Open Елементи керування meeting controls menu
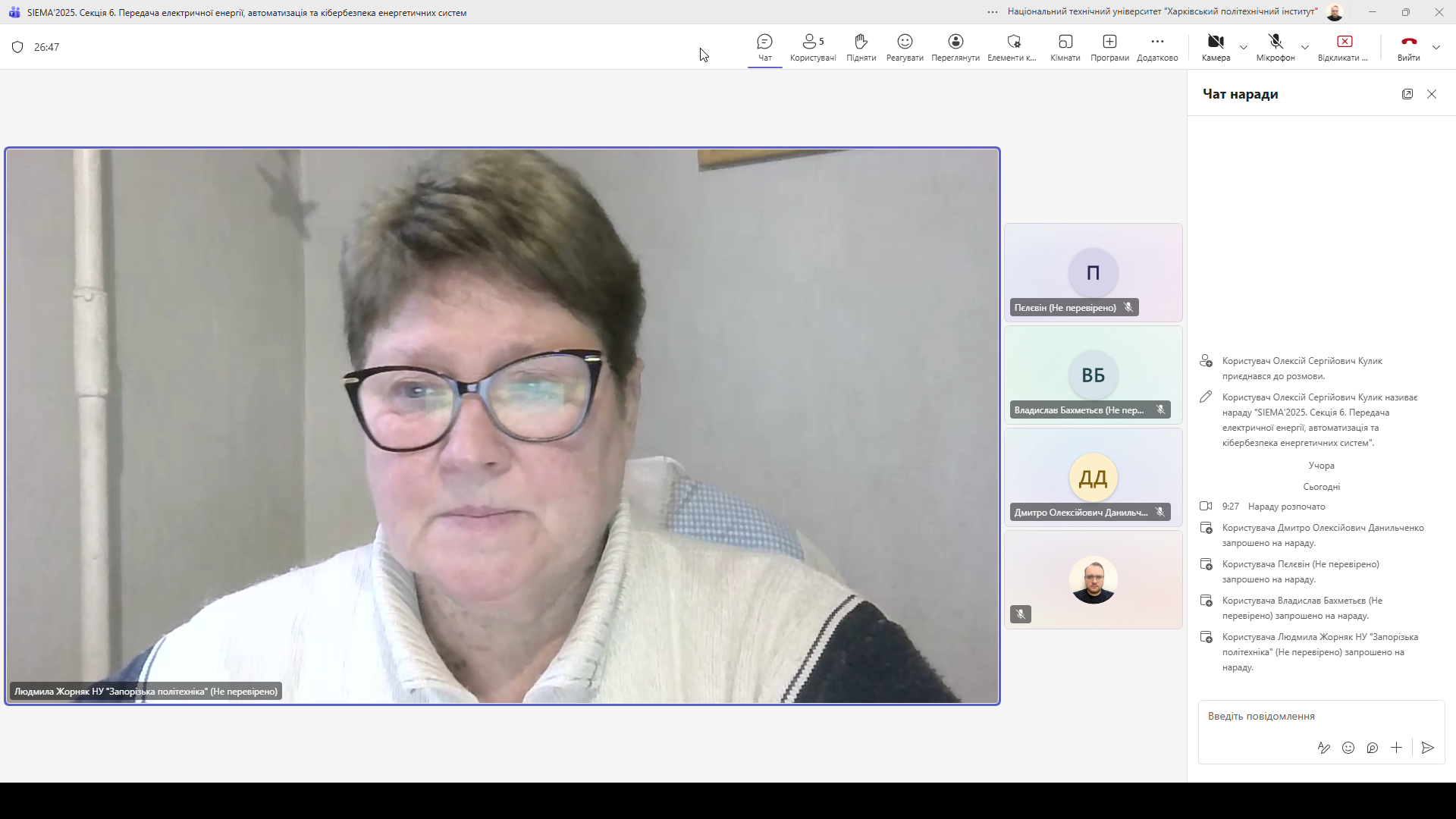Image resolution: width=1456 pixels, height=819 pixels. (1012, 47)
